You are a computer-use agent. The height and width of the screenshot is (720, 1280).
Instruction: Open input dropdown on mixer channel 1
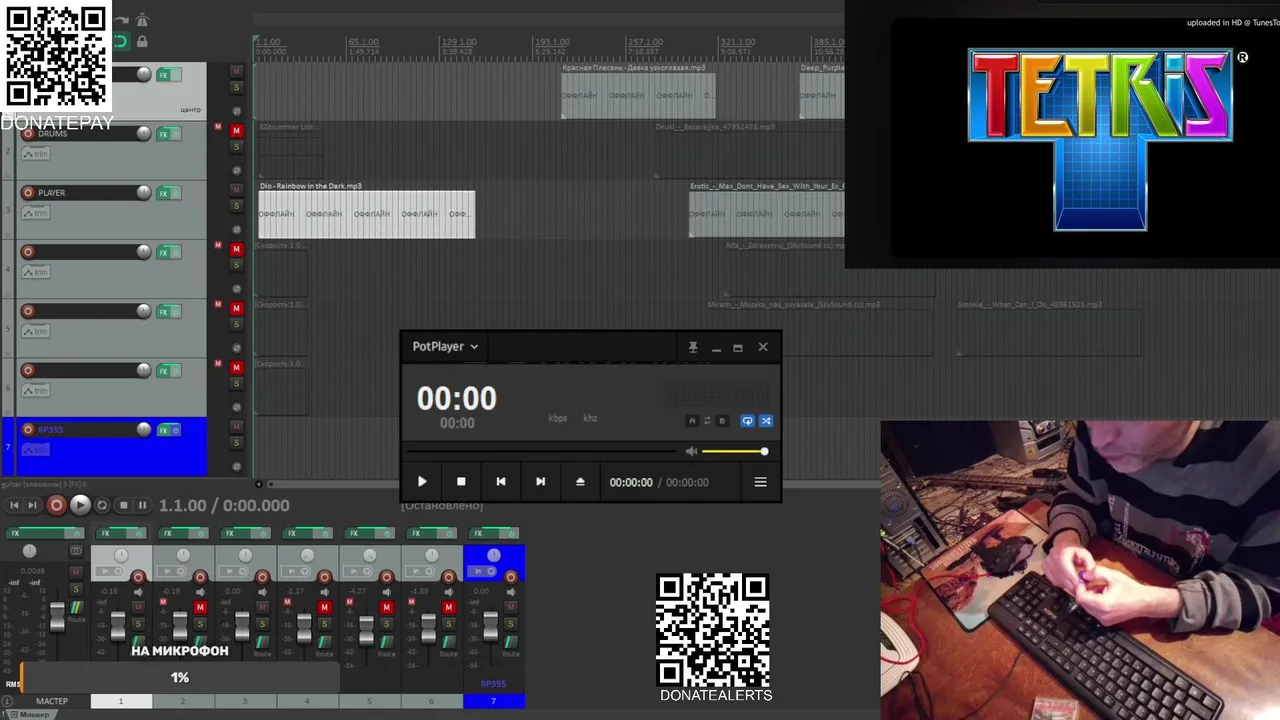[x=111, y=571]
